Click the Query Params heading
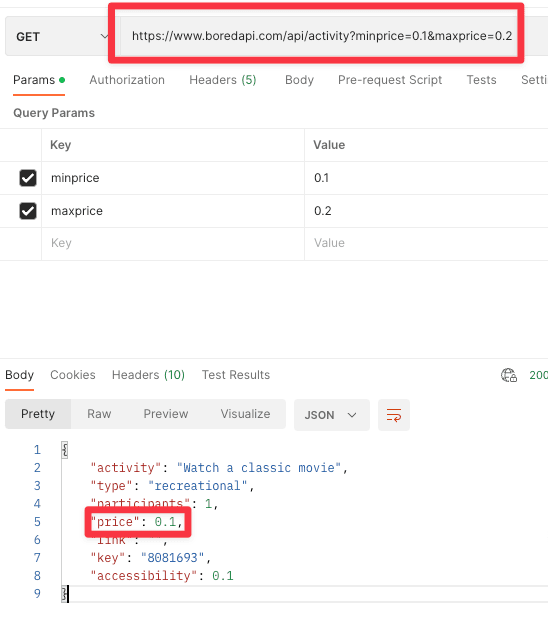 [x=54, y=113]
